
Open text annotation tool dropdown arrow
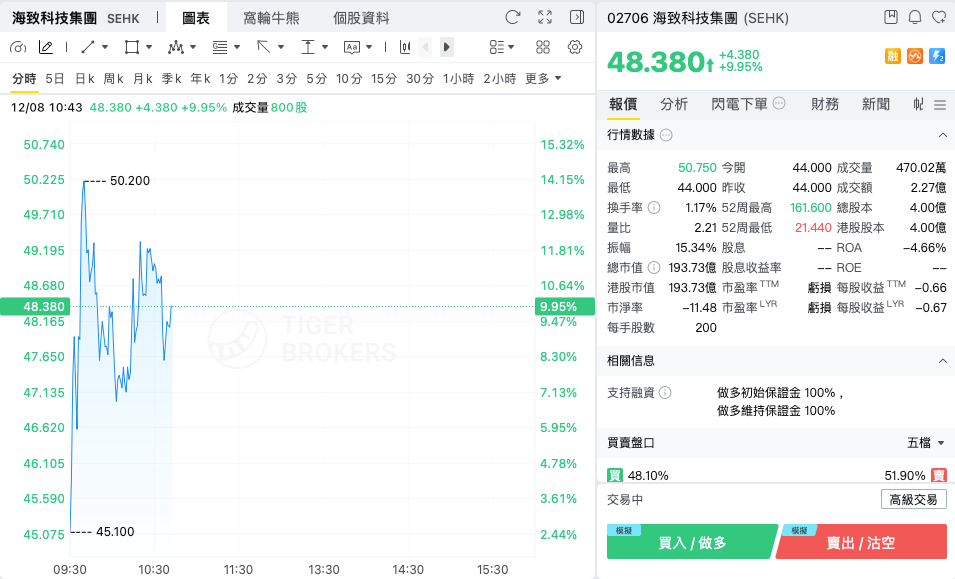coord(369,47)
